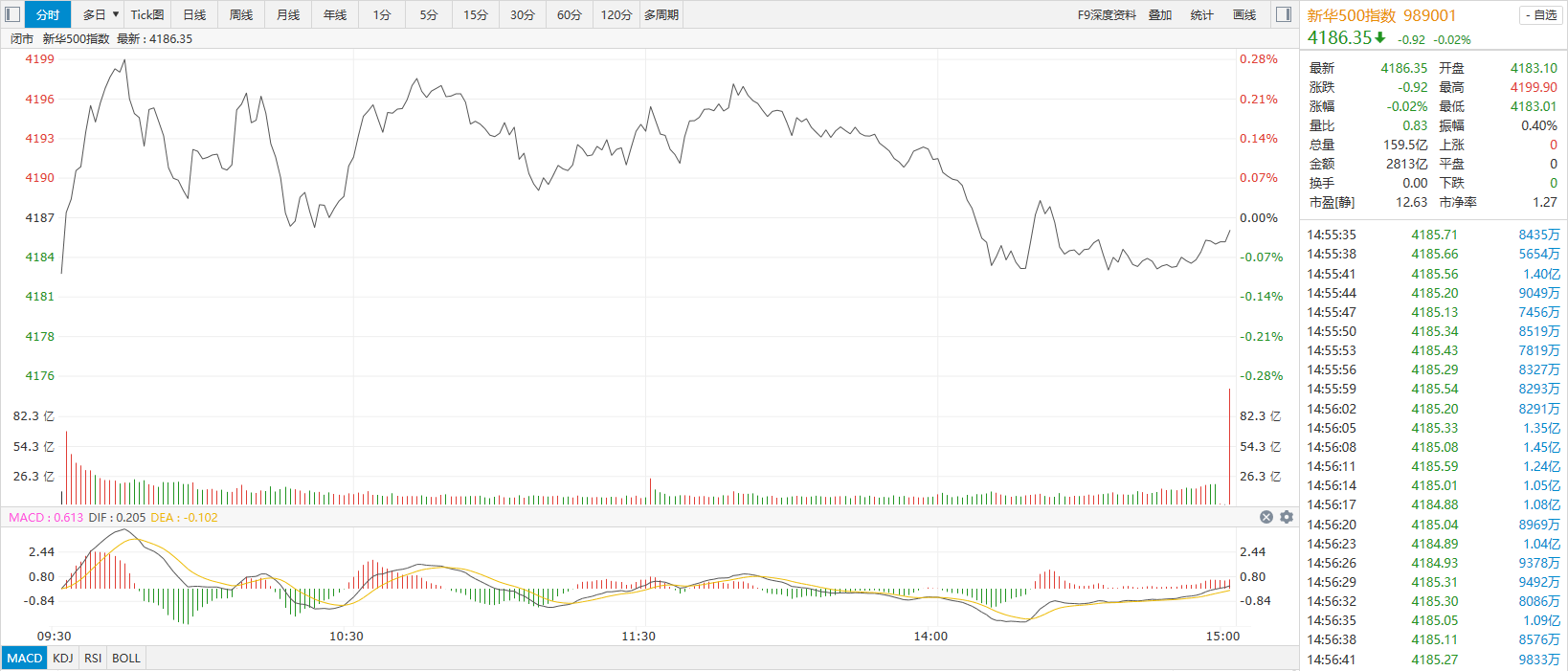Image resolution: width=1568 pixels, height=671 pixels.
Task: Select the 14:56:17 tick row
Action: tap(1433, 504)
